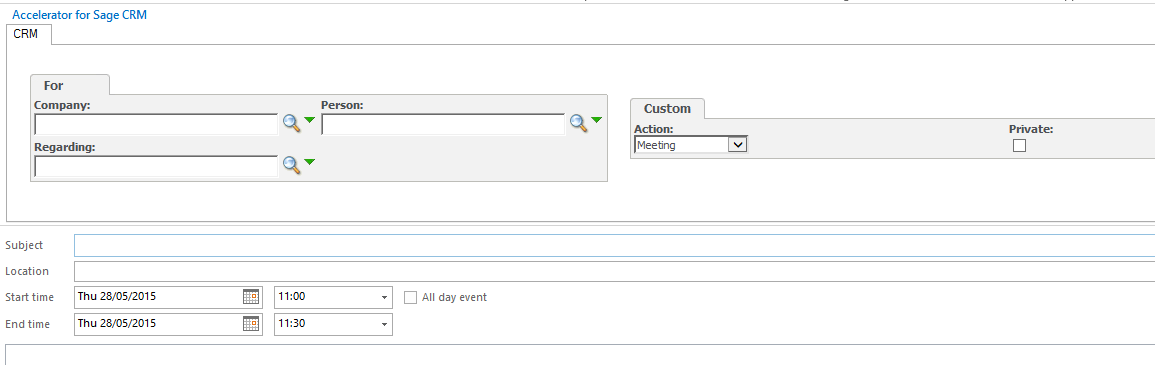
Task: Open the 11:30 end time dropdown
Action: coord(333,324)
